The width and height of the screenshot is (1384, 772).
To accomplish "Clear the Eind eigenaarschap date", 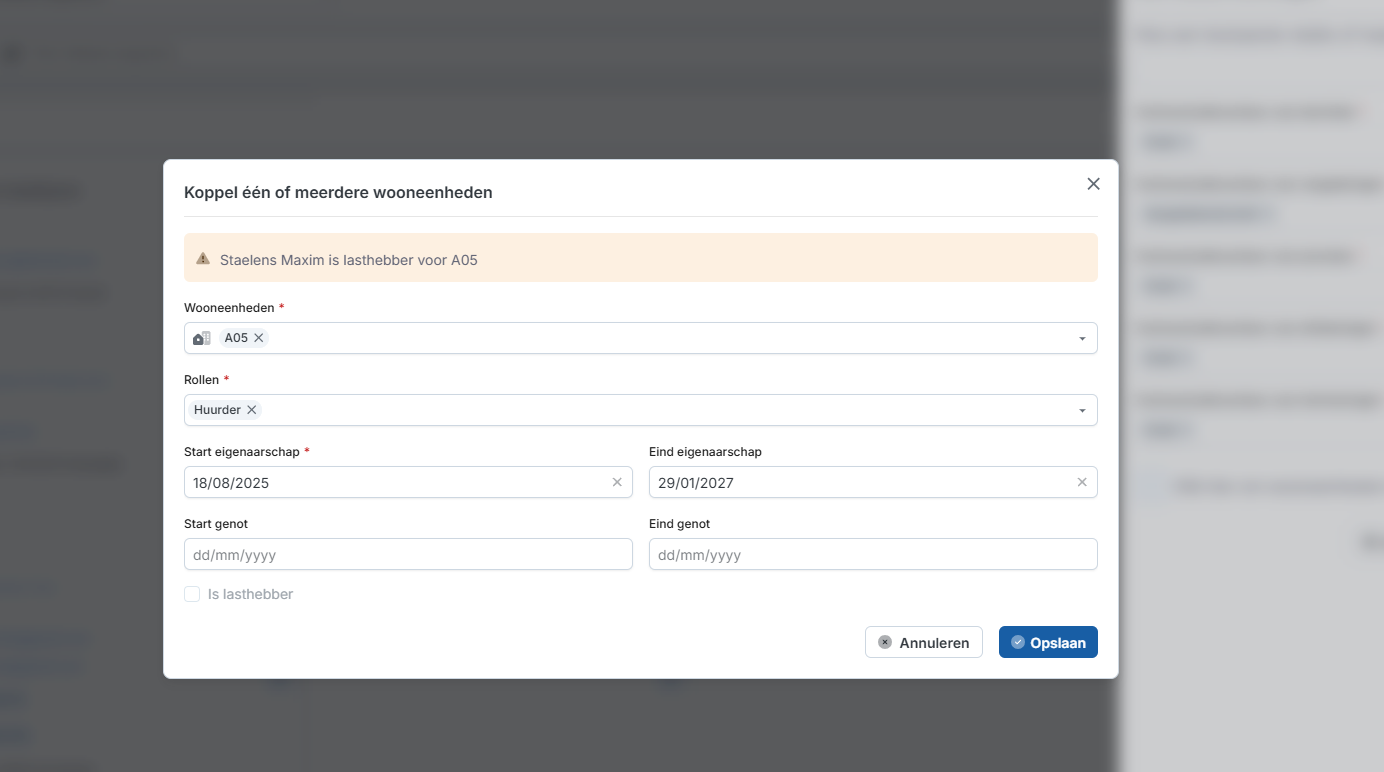I will point(1082,482).
